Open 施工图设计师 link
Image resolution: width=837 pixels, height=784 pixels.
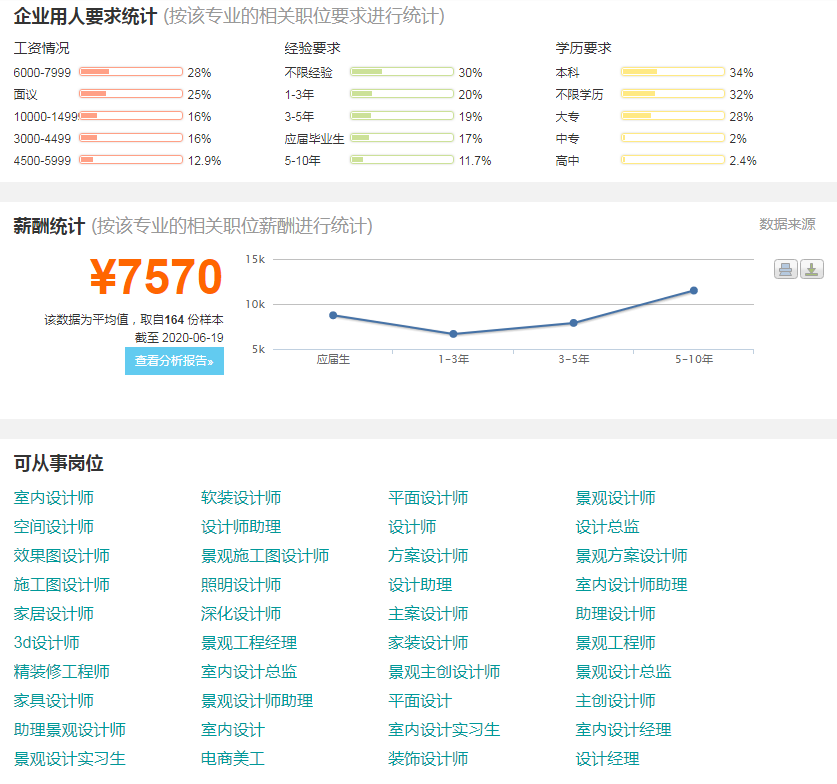tap(61, 584)
